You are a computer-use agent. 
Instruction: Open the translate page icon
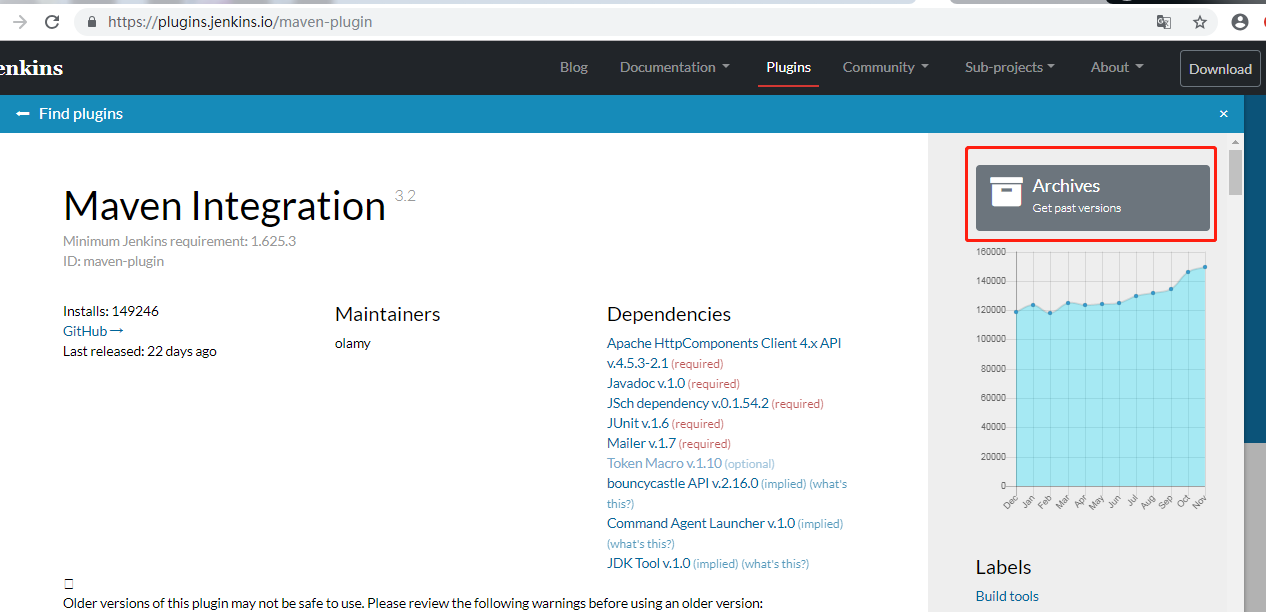click(x=1164, y=22)
